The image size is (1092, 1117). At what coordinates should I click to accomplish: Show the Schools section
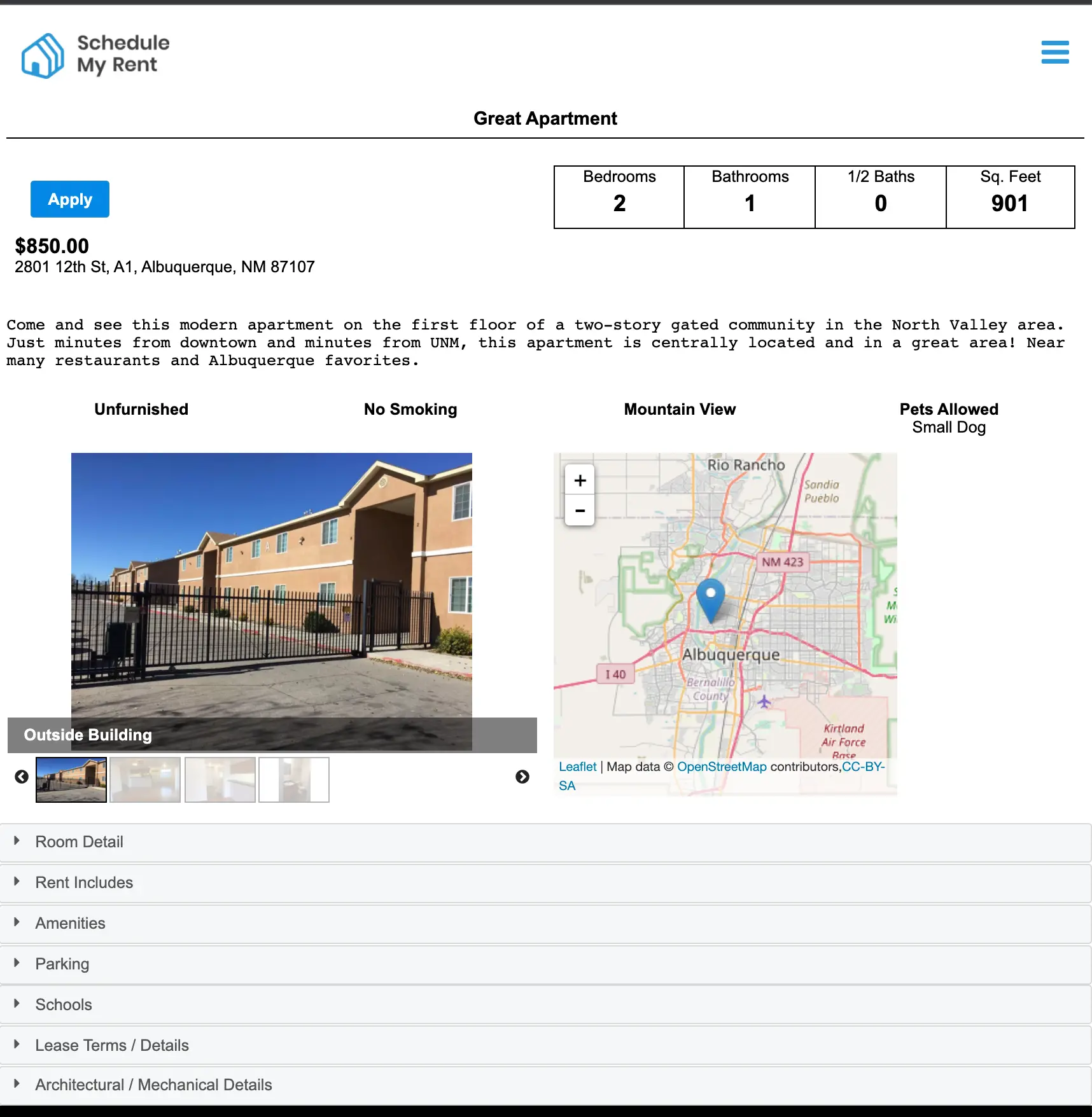point(64,1004)
